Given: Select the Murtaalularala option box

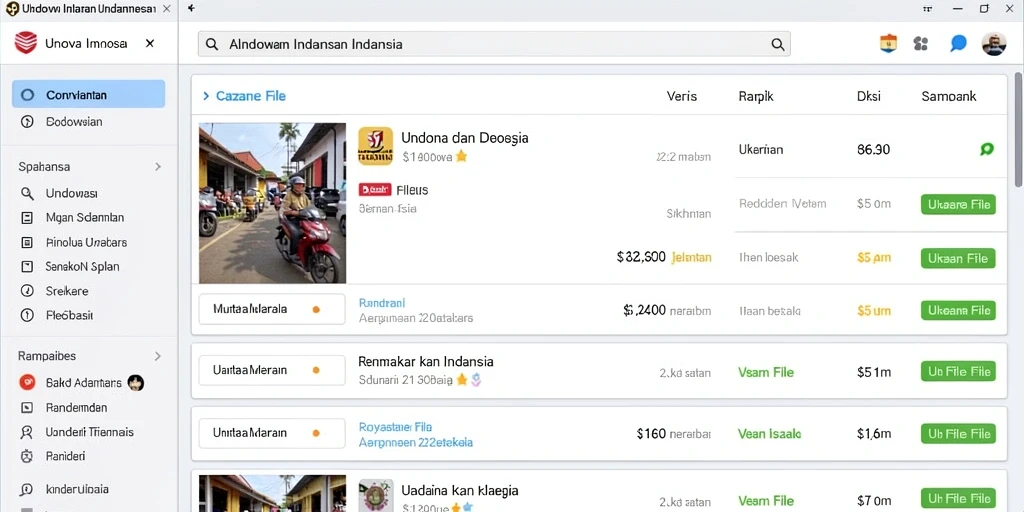Looking at the screenshot, I should pos(272,309).
